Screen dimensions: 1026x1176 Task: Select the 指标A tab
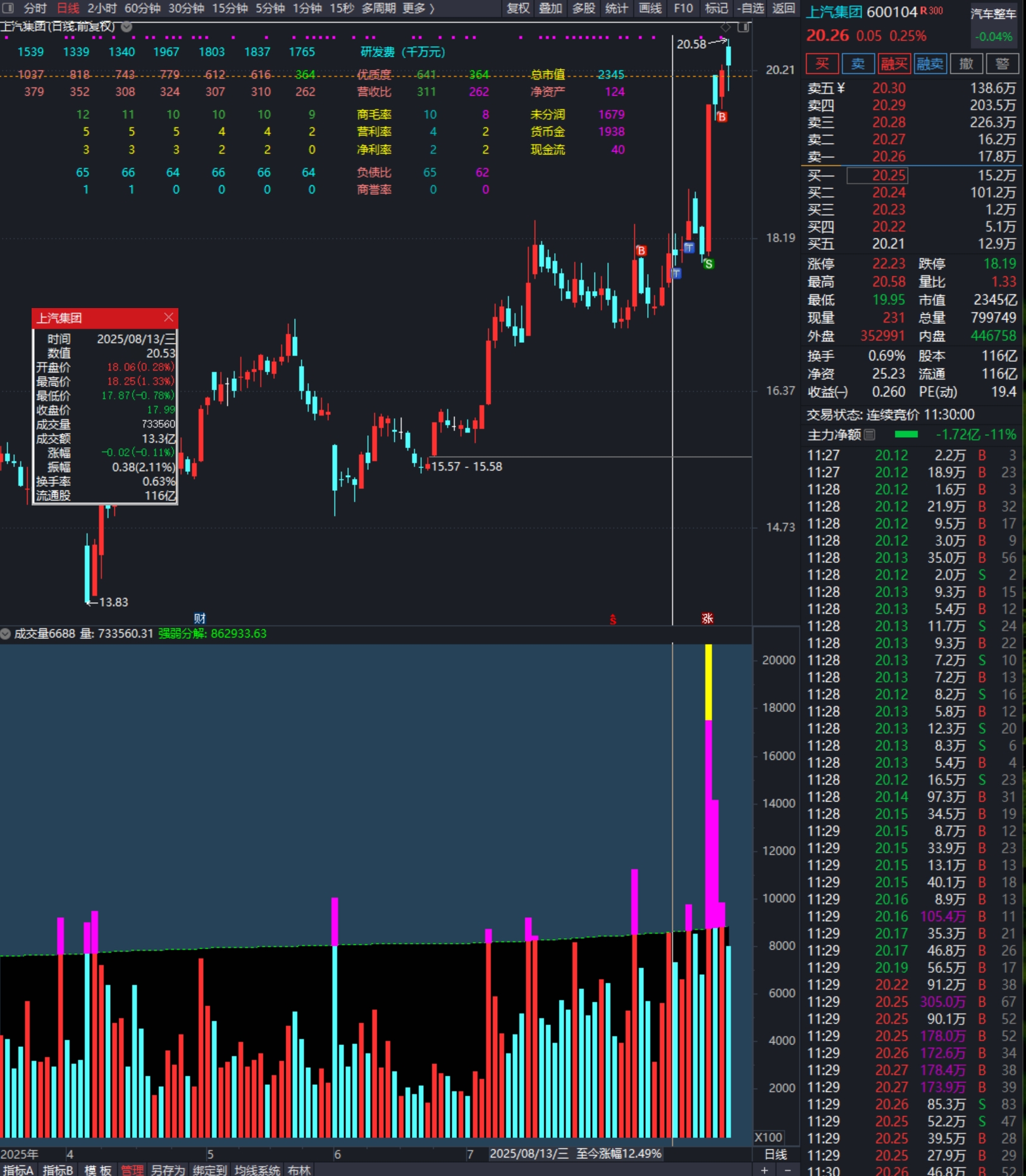coord(18,1170)
